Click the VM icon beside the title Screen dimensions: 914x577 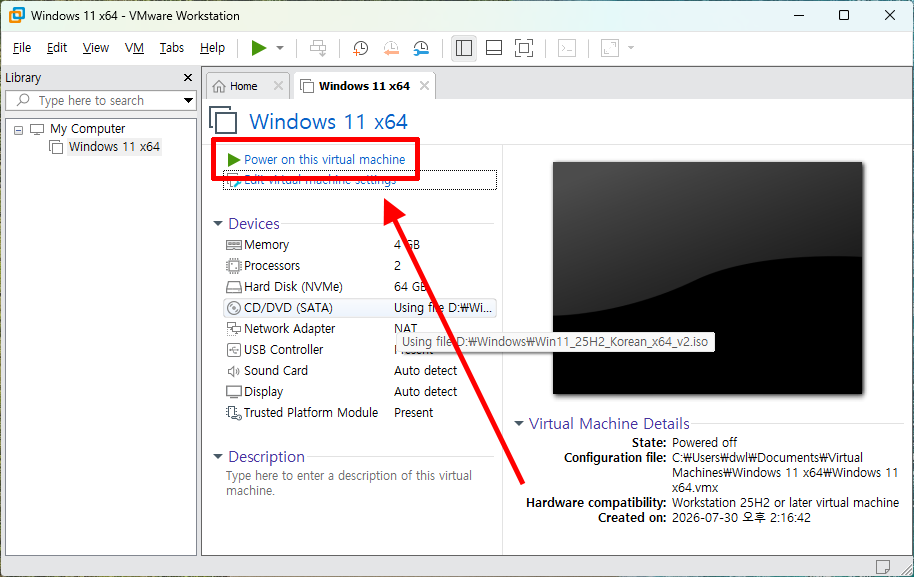coord(223,120)
